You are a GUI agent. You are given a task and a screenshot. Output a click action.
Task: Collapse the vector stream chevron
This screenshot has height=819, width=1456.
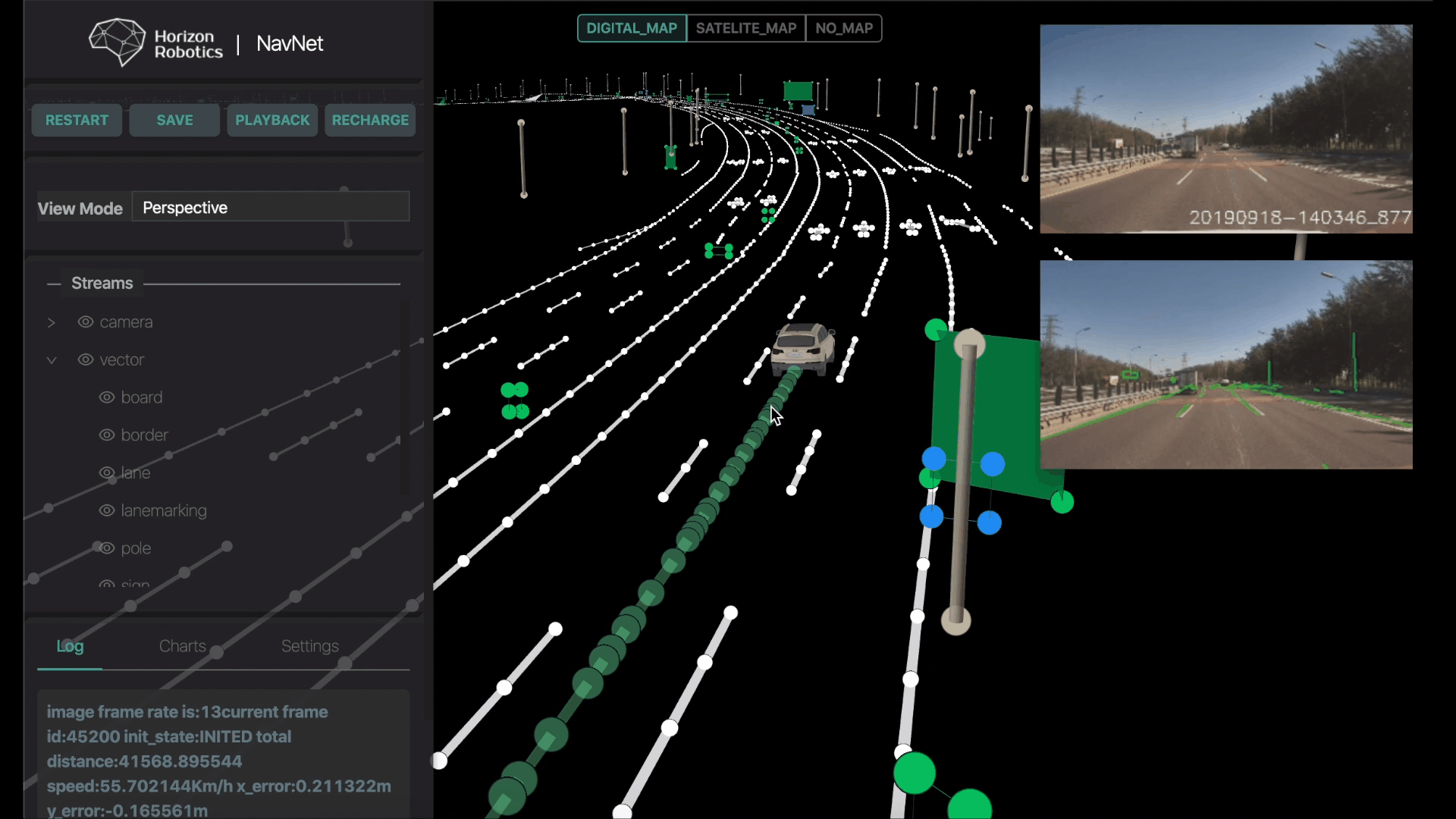[51, 360]
